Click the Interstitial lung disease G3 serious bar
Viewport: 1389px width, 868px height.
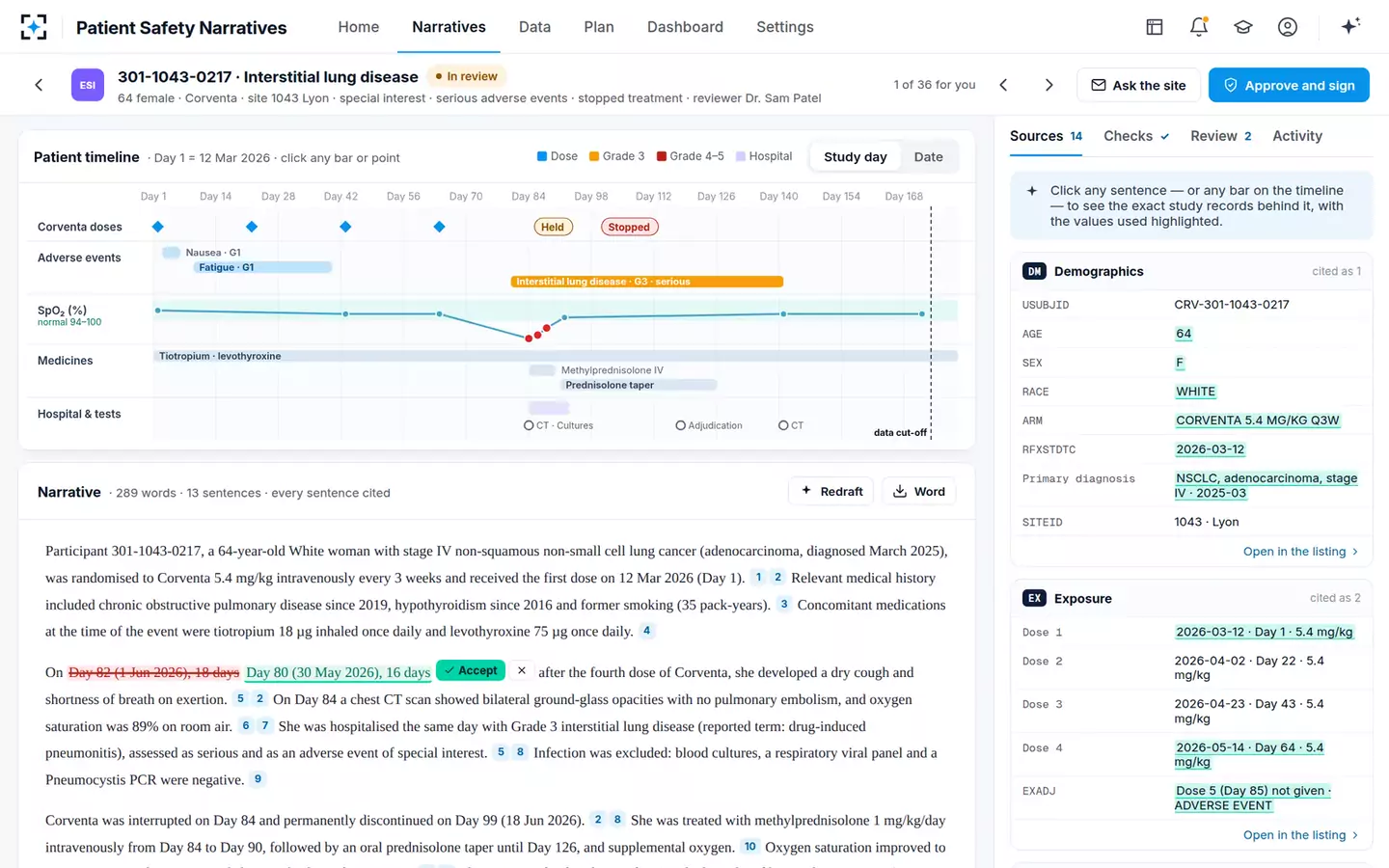point(646,282)
